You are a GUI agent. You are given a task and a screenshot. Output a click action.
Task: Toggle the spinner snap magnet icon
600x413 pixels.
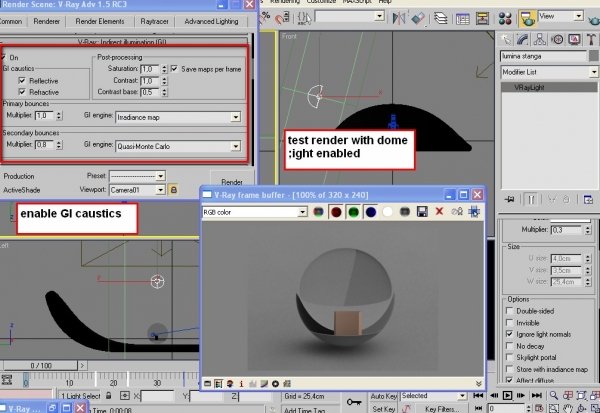click(282, 18)
